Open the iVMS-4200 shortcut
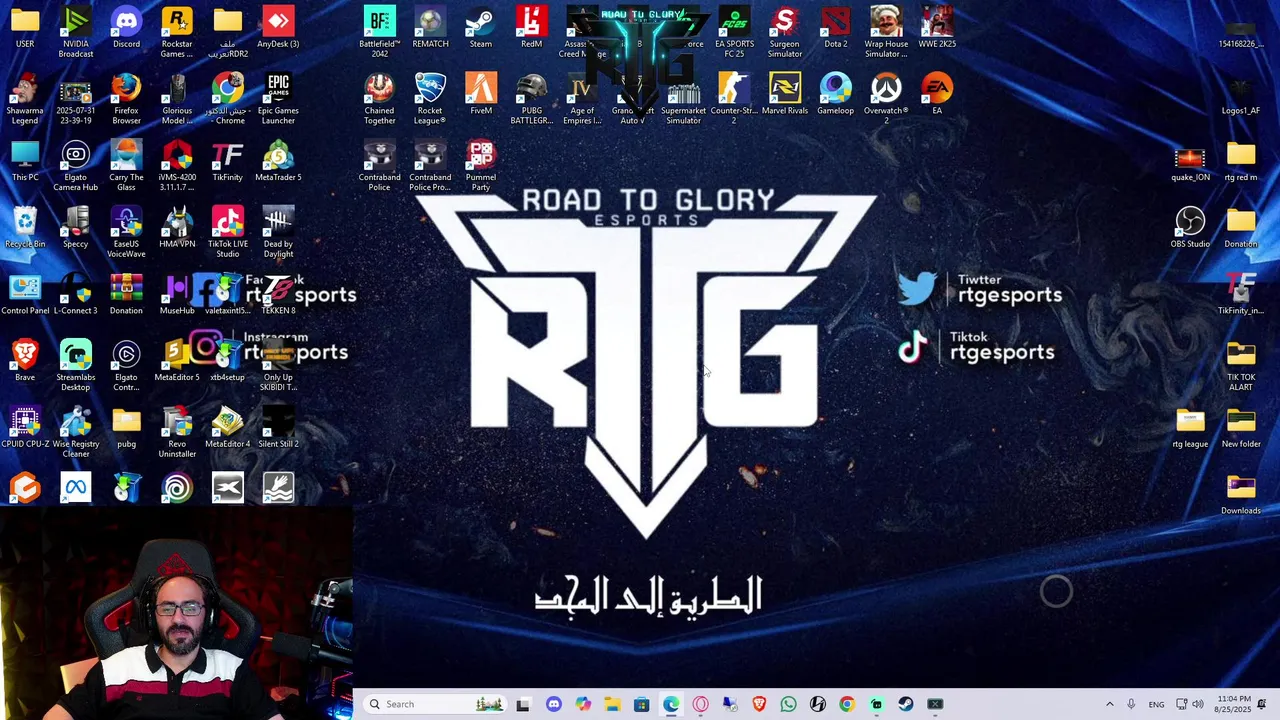1280x720 pixels. [x=177, y=165]
